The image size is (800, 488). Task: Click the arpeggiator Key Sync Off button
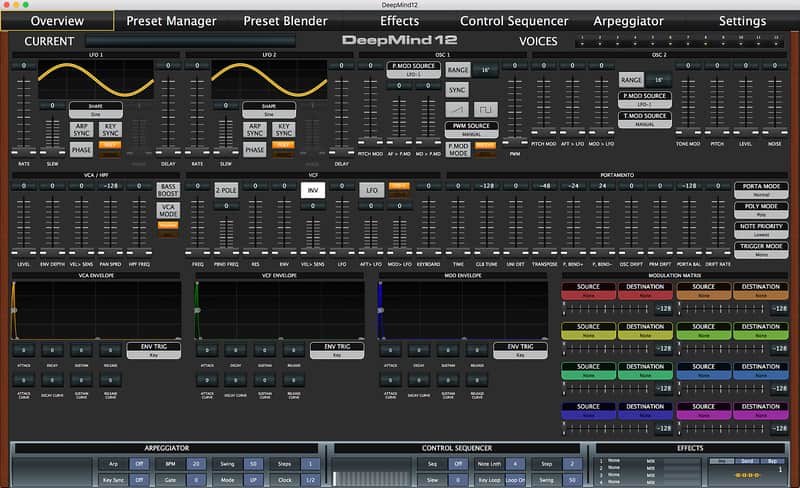[139, 480]
